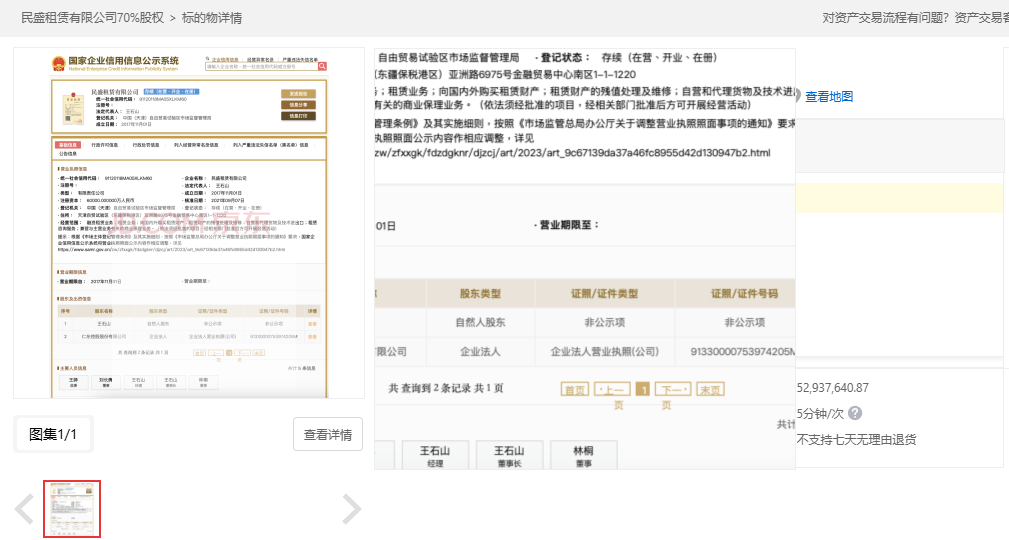Click the 企业法人营业执照(公司) cell
Viewport: 1009px width, 540px height.
tap(604, 351)
